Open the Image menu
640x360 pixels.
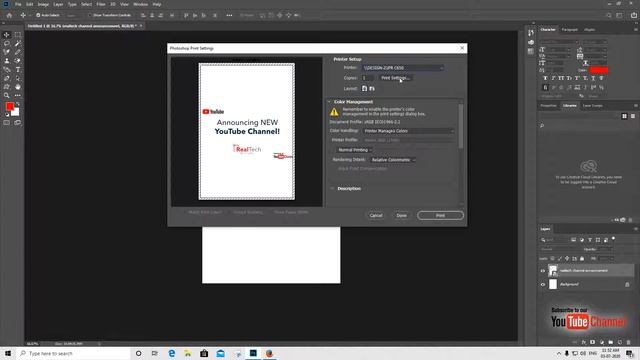click(x=43, y=4)
